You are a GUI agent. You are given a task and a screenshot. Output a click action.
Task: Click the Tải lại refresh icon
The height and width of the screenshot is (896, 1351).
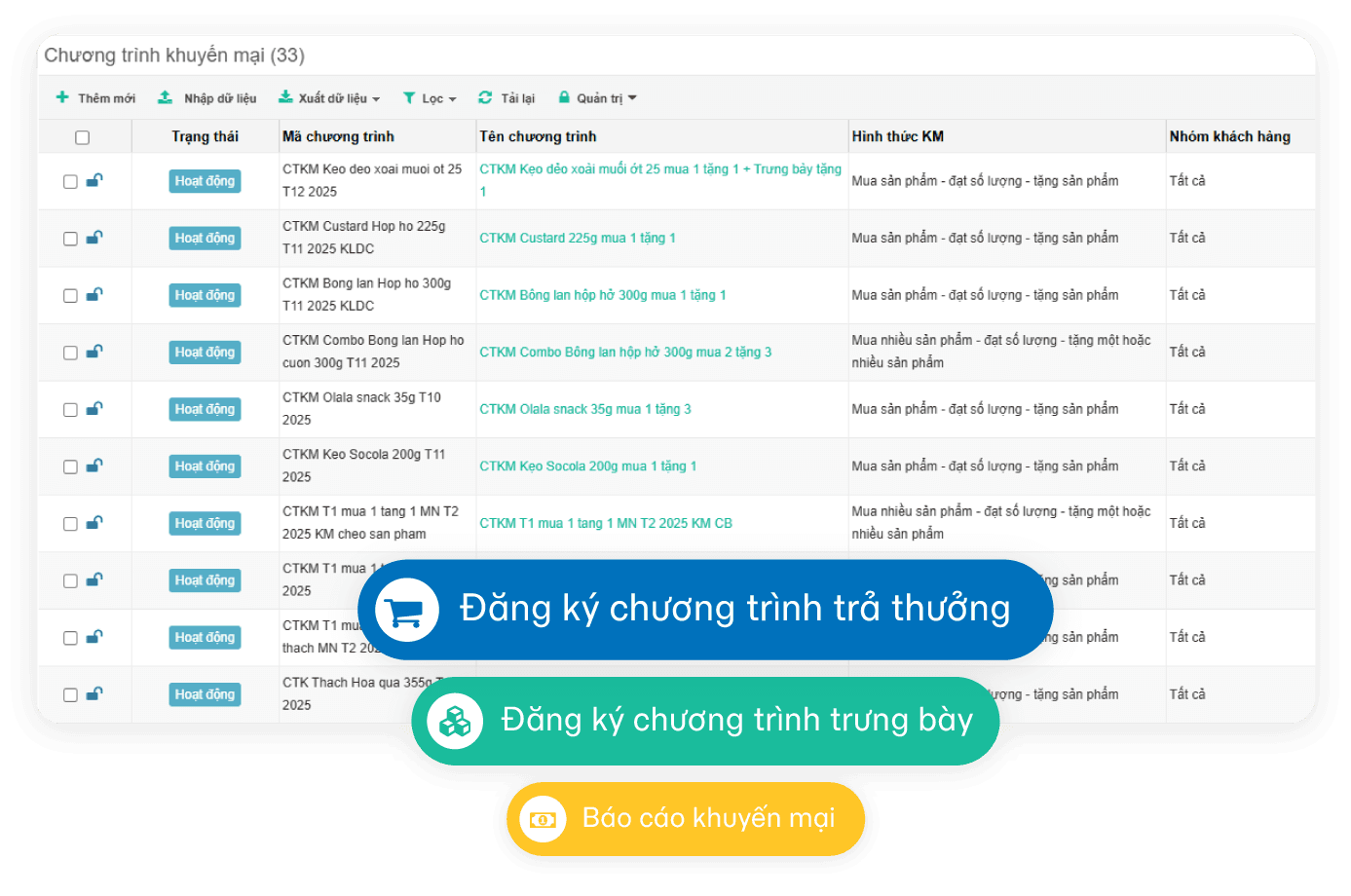(x=485, y=97)
